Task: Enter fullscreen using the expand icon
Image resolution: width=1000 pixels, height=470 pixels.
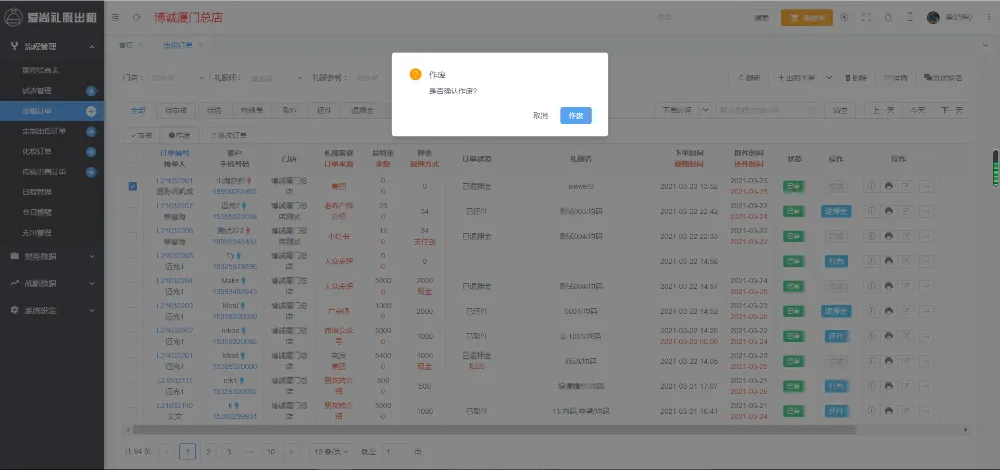Action: click(865, 17)
